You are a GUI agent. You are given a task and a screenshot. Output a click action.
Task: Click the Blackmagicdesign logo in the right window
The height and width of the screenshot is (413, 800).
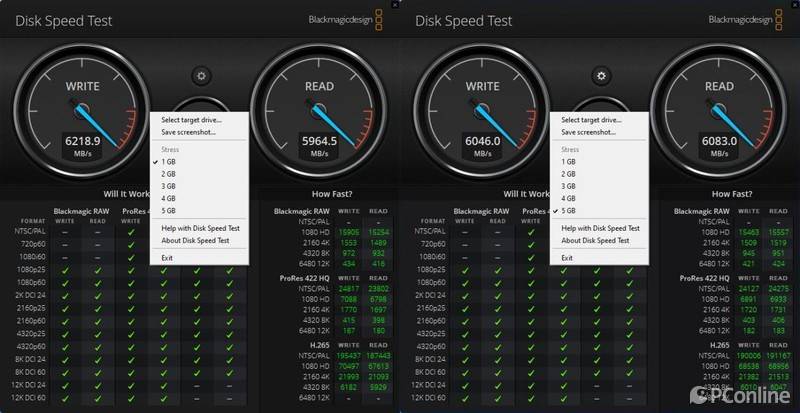[744, 19]
